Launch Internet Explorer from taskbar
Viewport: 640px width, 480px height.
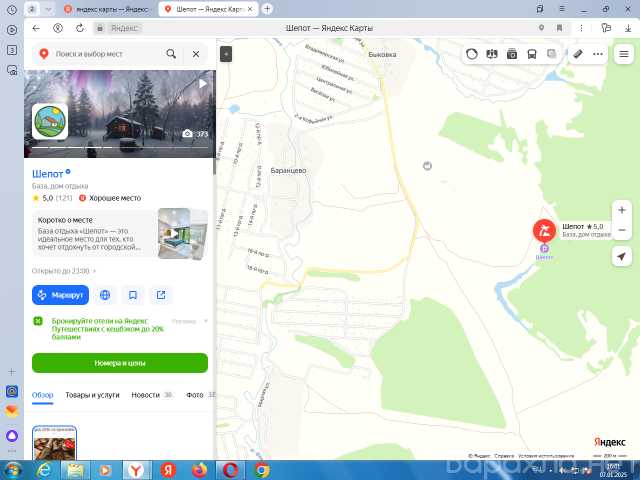[43, 471]
